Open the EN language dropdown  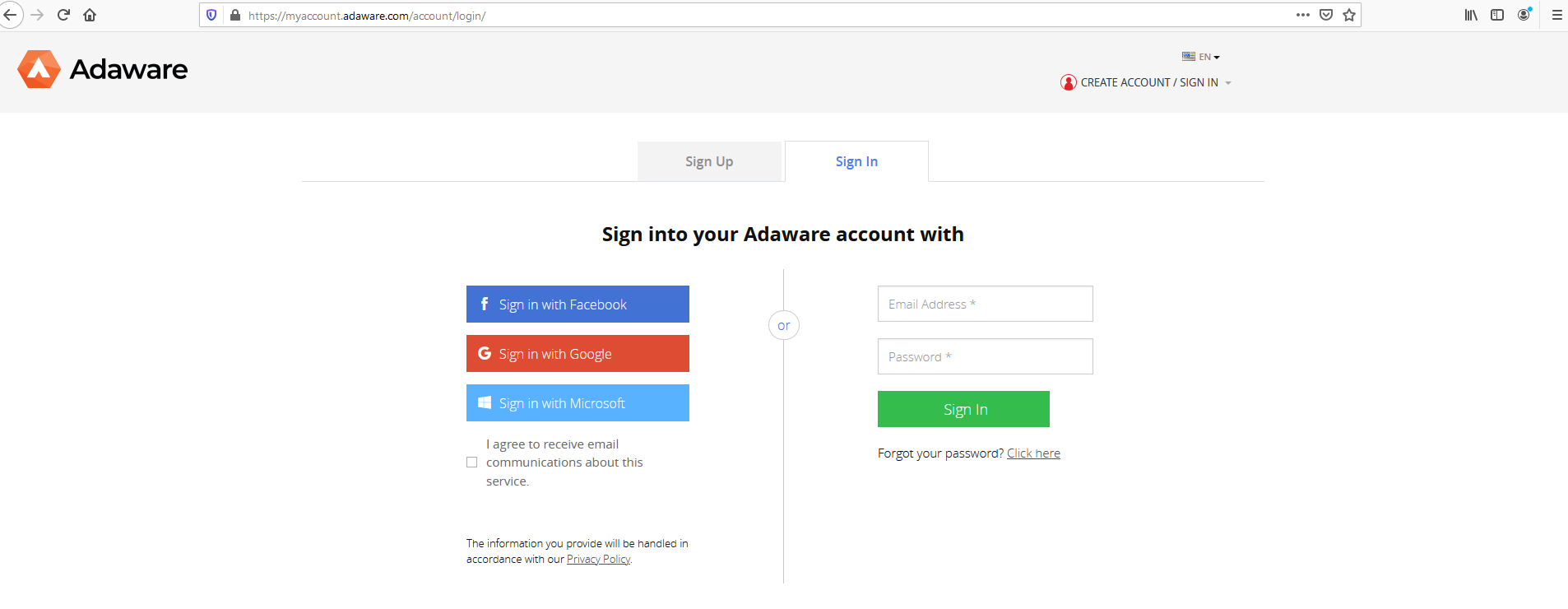tap(1202, 57)
